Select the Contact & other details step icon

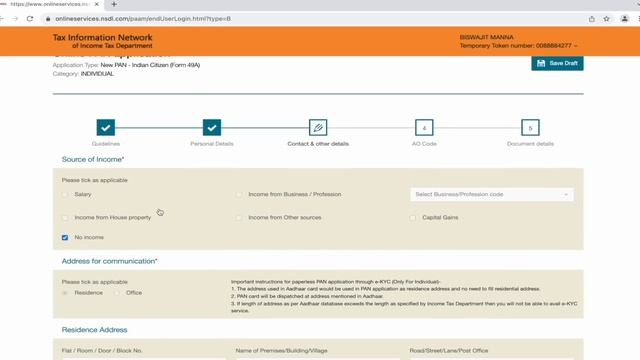318,127
